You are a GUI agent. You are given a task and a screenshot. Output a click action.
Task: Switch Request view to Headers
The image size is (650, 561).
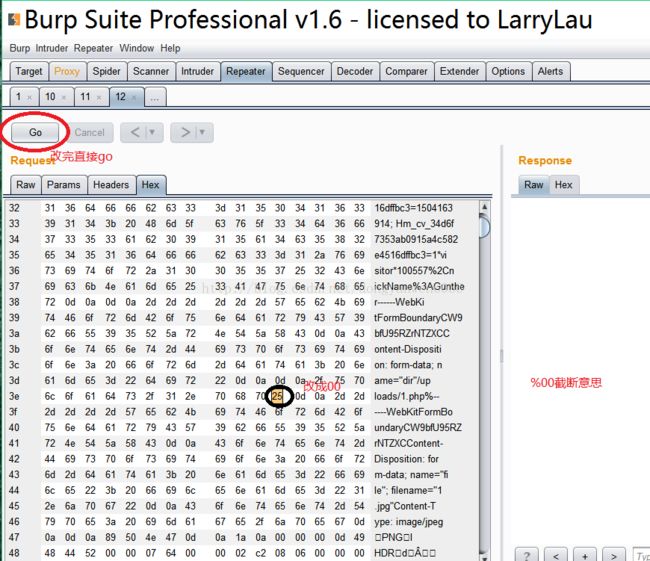(x=111, y=185)
